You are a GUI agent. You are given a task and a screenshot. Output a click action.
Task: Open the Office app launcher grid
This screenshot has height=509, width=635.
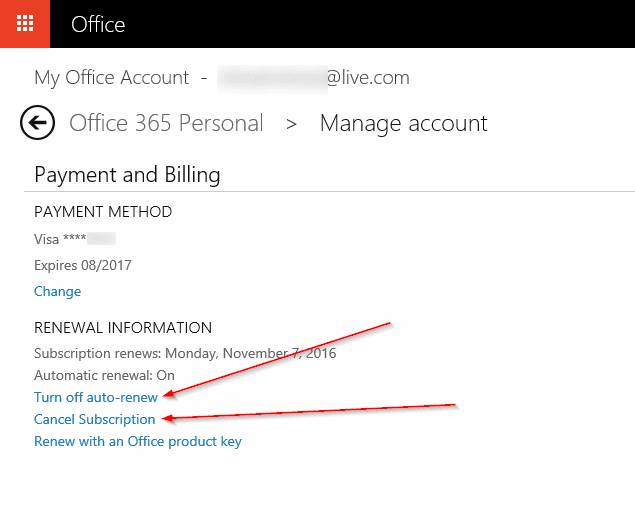(x=25, y=24)
